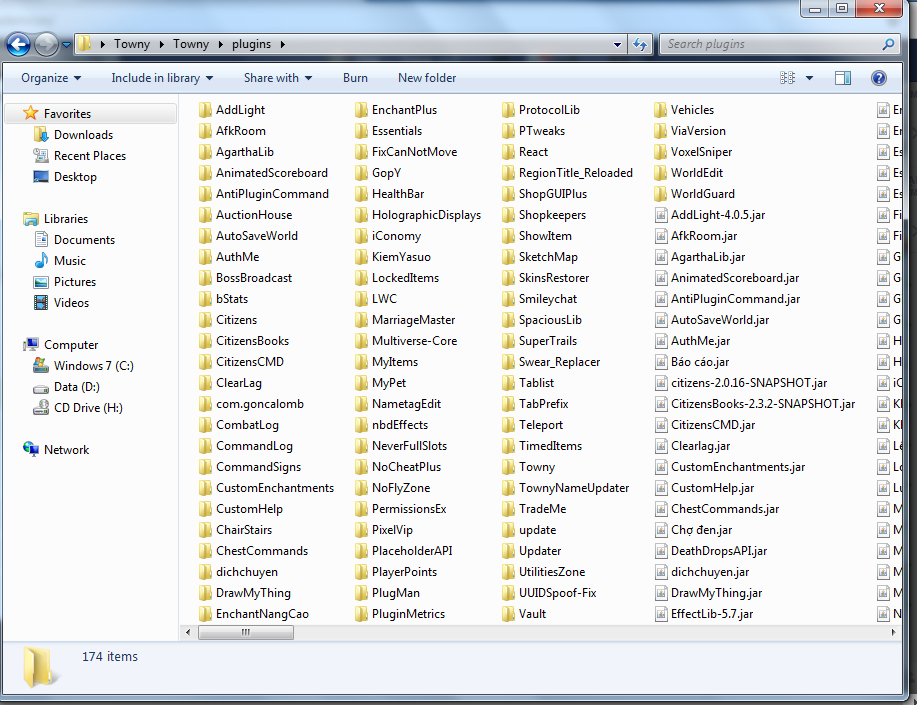The height and width of the screenshot is (705, 917).
Task: Select the Báo cáo.jar file
Action: 692,362
